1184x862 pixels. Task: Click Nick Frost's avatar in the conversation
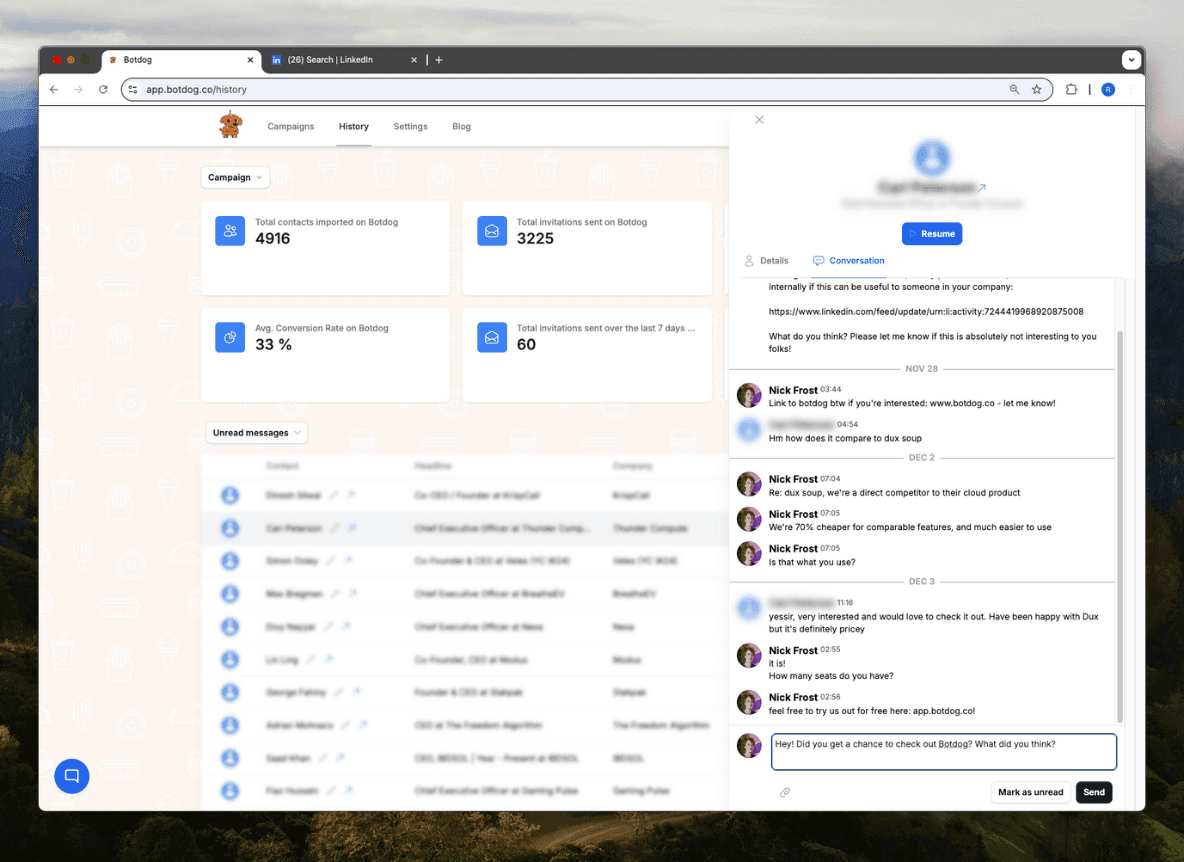click(749, 394)
